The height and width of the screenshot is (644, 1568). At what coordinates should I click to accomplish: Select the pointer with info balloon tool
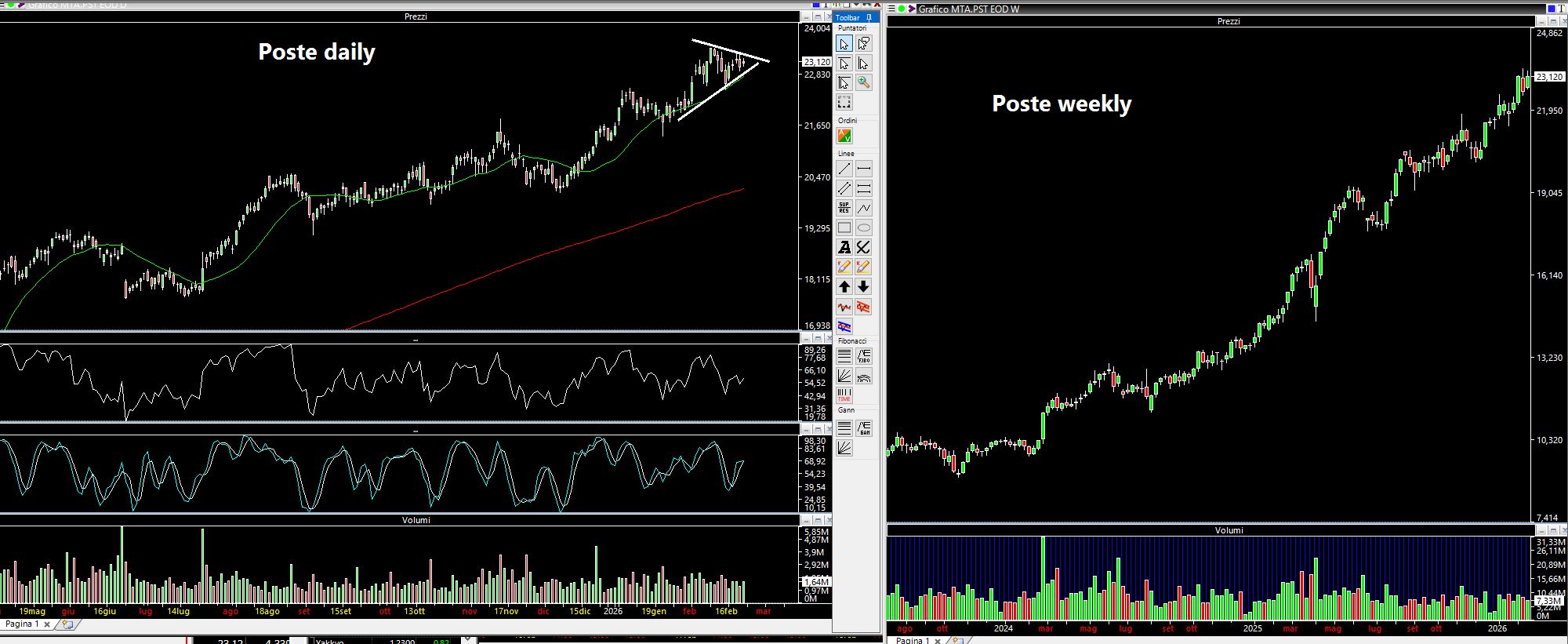coord(863,44)
